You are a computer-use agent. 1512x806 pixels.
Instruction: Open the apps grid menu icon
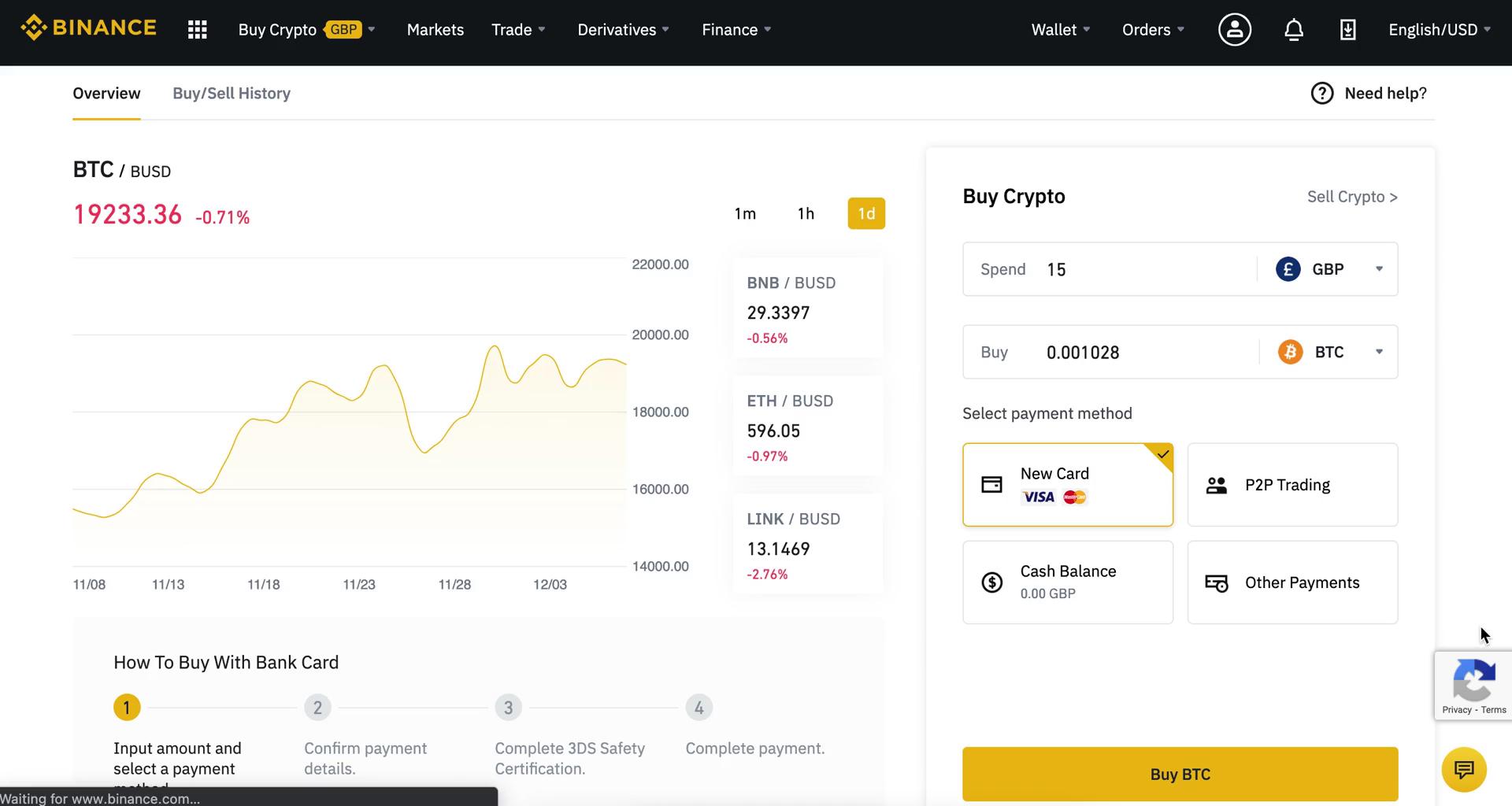197,30
